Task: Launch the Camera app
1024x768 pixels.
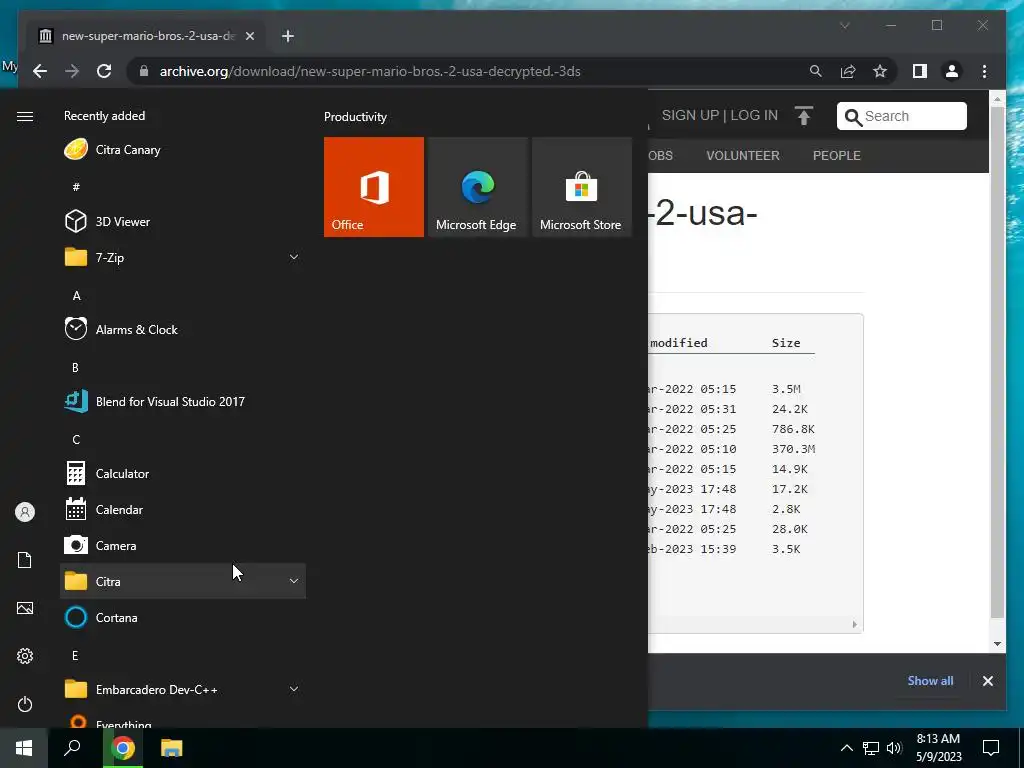Action: click(x=183, y=545)
